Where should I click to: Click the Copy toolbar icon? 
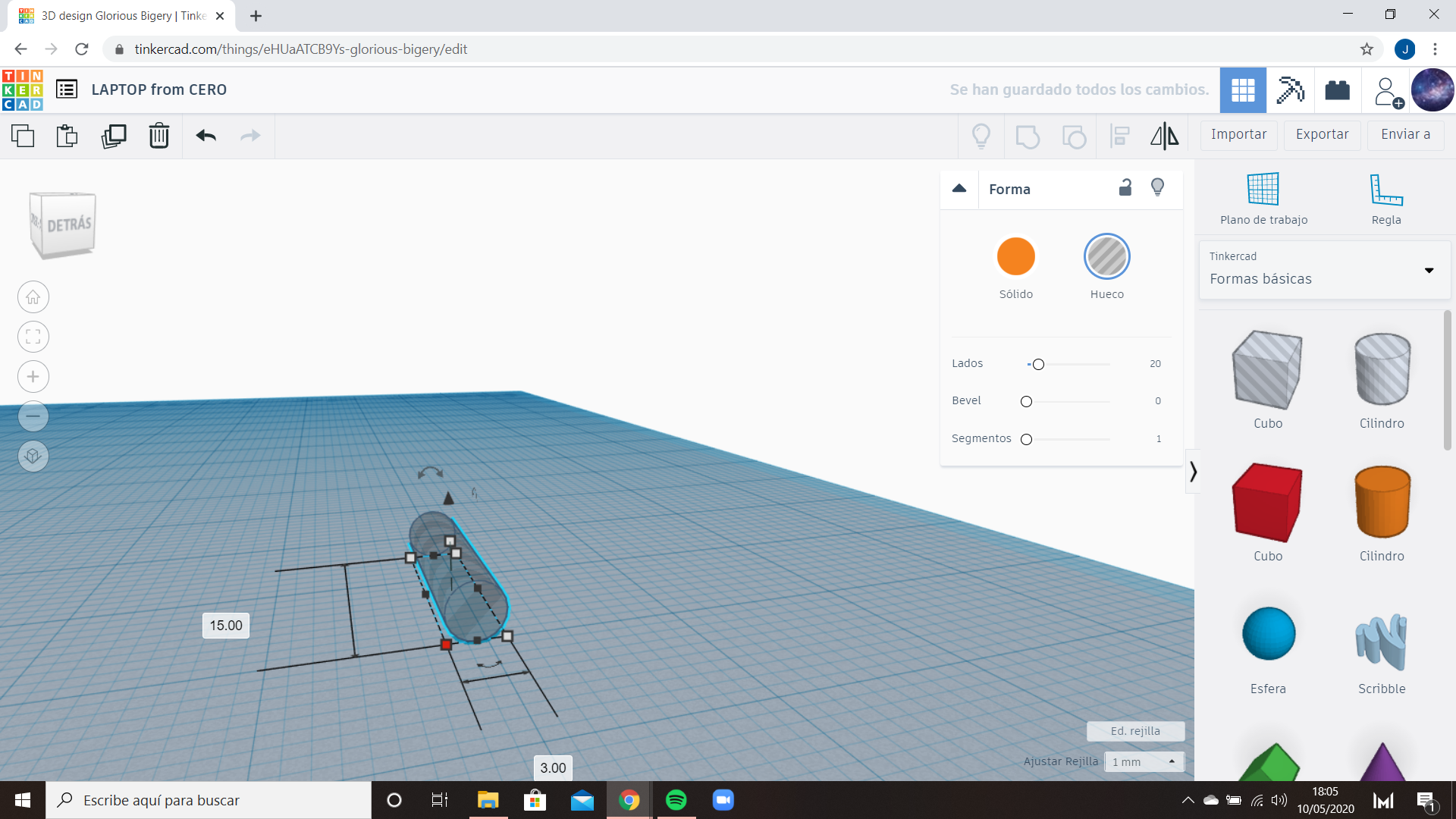click(x=23, y=136)
